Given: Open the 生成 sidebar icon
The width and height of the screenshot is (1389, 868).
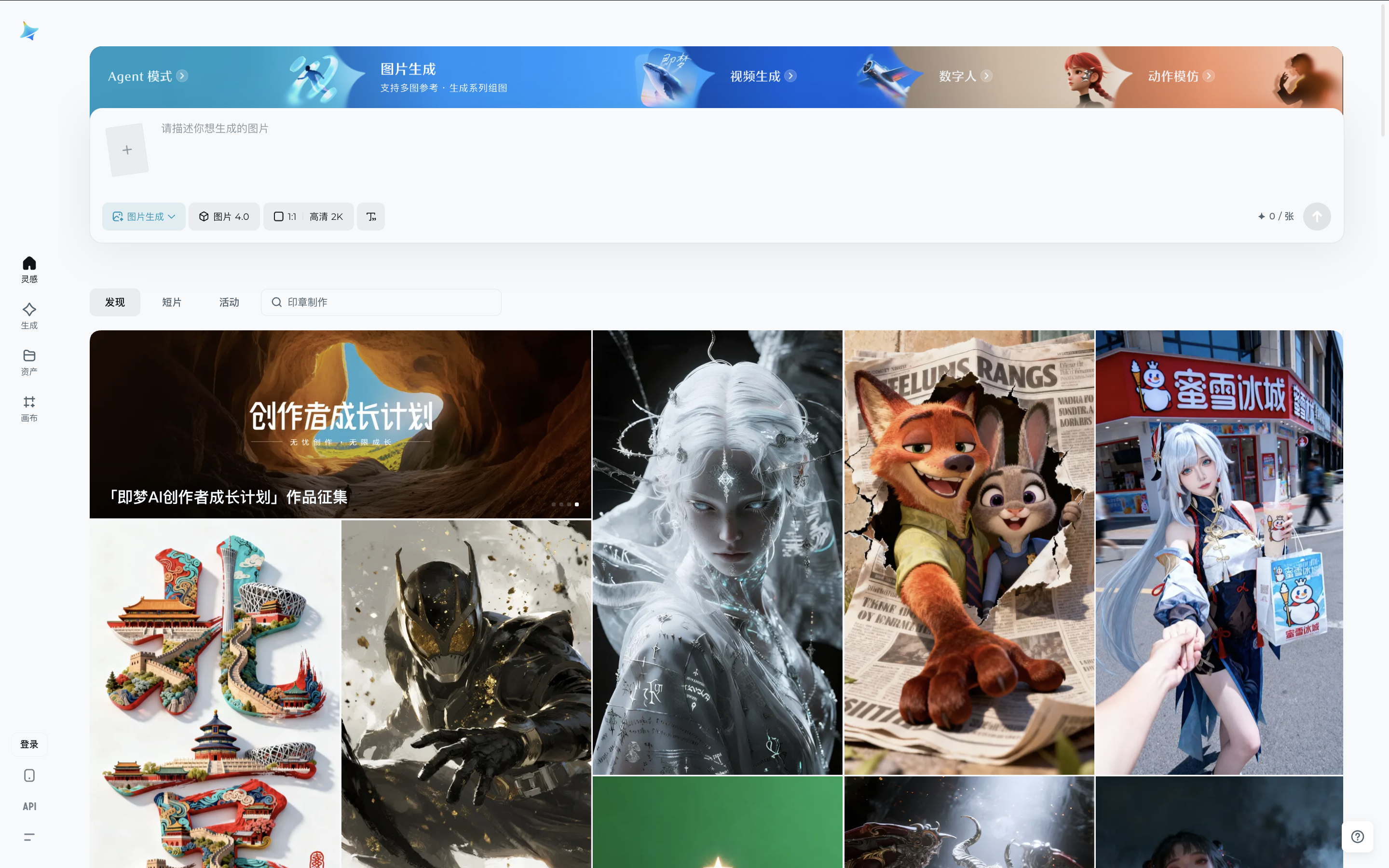Looking at the screenshot, I should pos(29,316).
